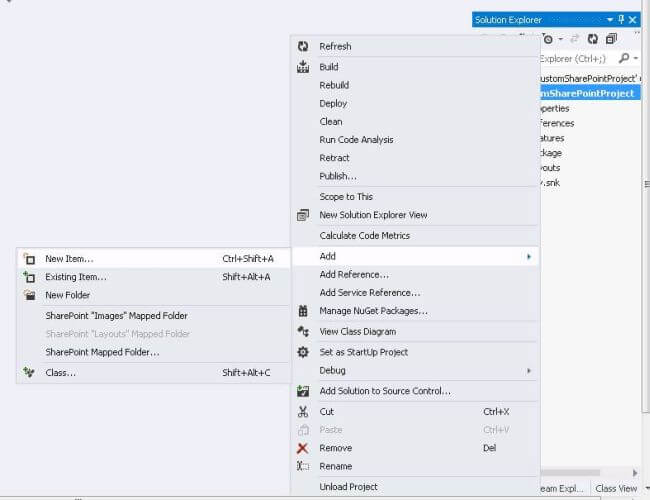
Task: Select the highlighted SharePointProject node in the tree
Action: pyautogui.click(x=586, y=93)
